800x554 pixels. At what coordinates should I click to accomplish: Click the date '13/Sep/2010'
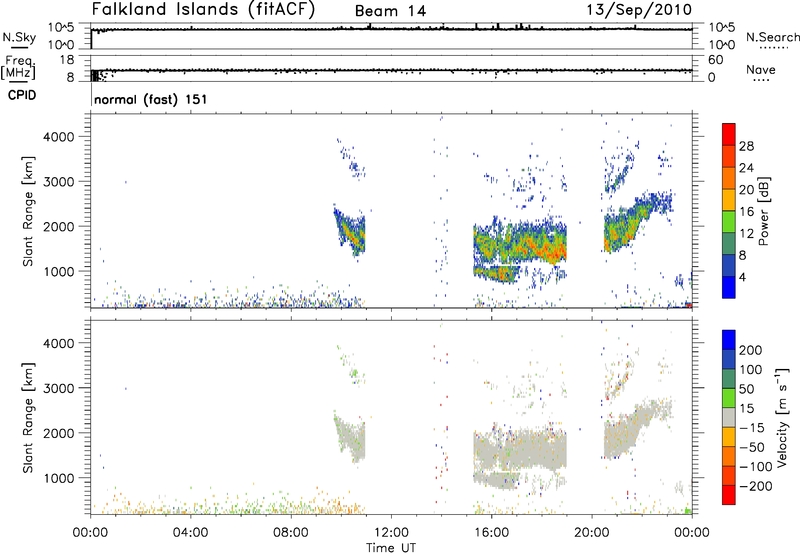639,10
